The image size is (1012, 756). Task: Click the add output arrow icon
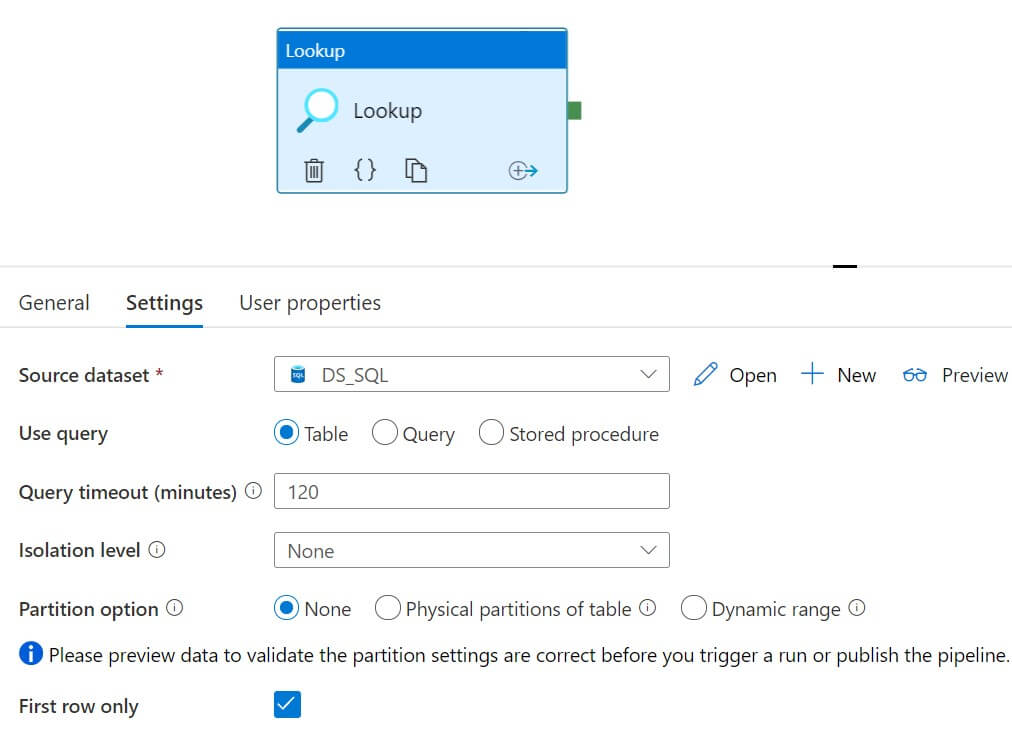click(x=523, y=171)
